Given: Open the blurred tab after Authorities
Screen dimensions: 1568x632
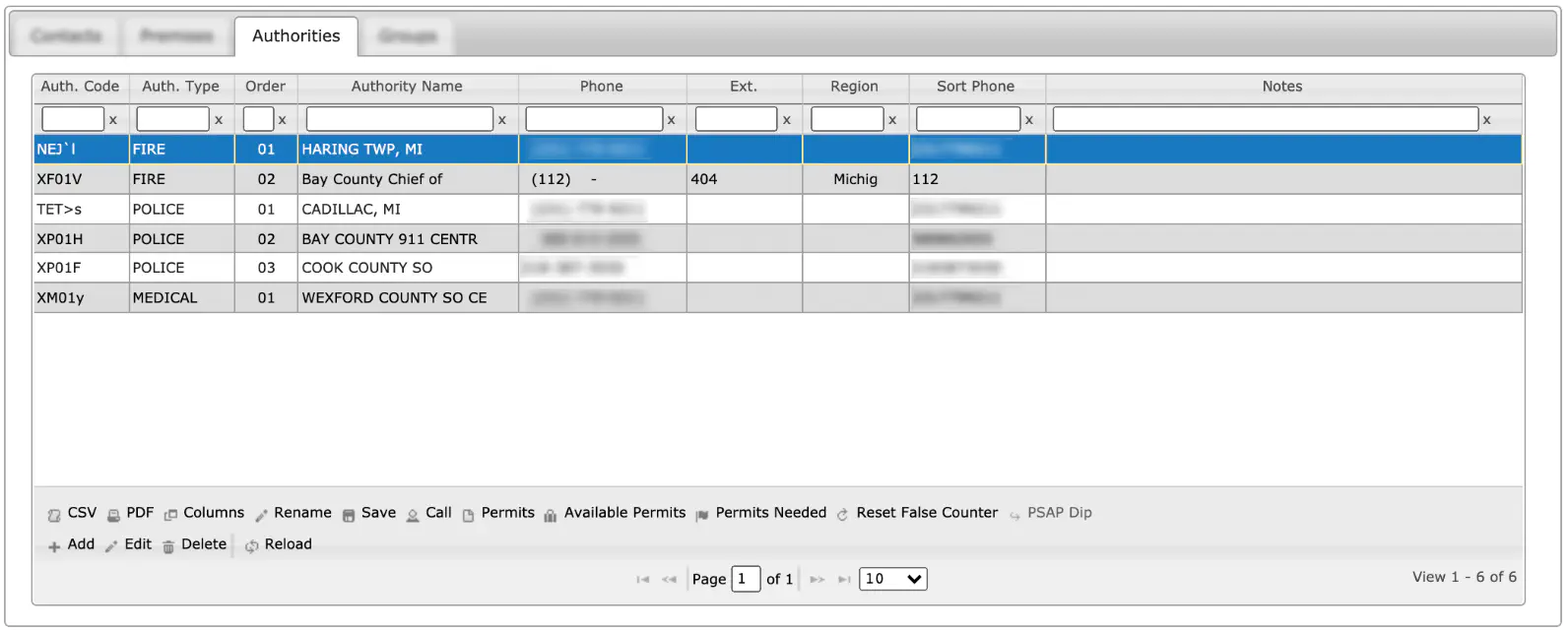Looking at the screenshot, I should coord(408,36).
